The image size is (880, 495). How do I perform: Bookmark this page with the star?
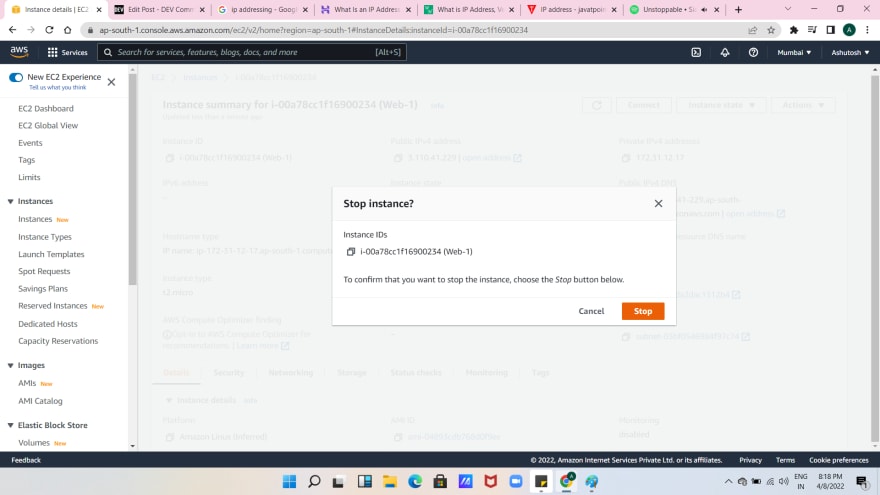click(771, 30)
